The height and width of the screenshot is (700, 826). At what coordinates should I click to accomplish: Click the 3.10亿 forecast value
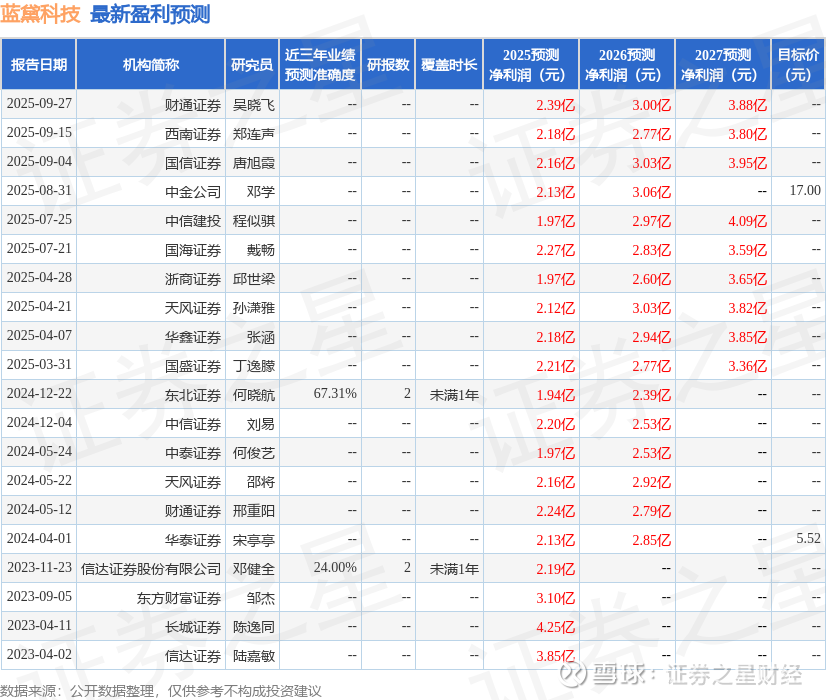tap(556, 598)
